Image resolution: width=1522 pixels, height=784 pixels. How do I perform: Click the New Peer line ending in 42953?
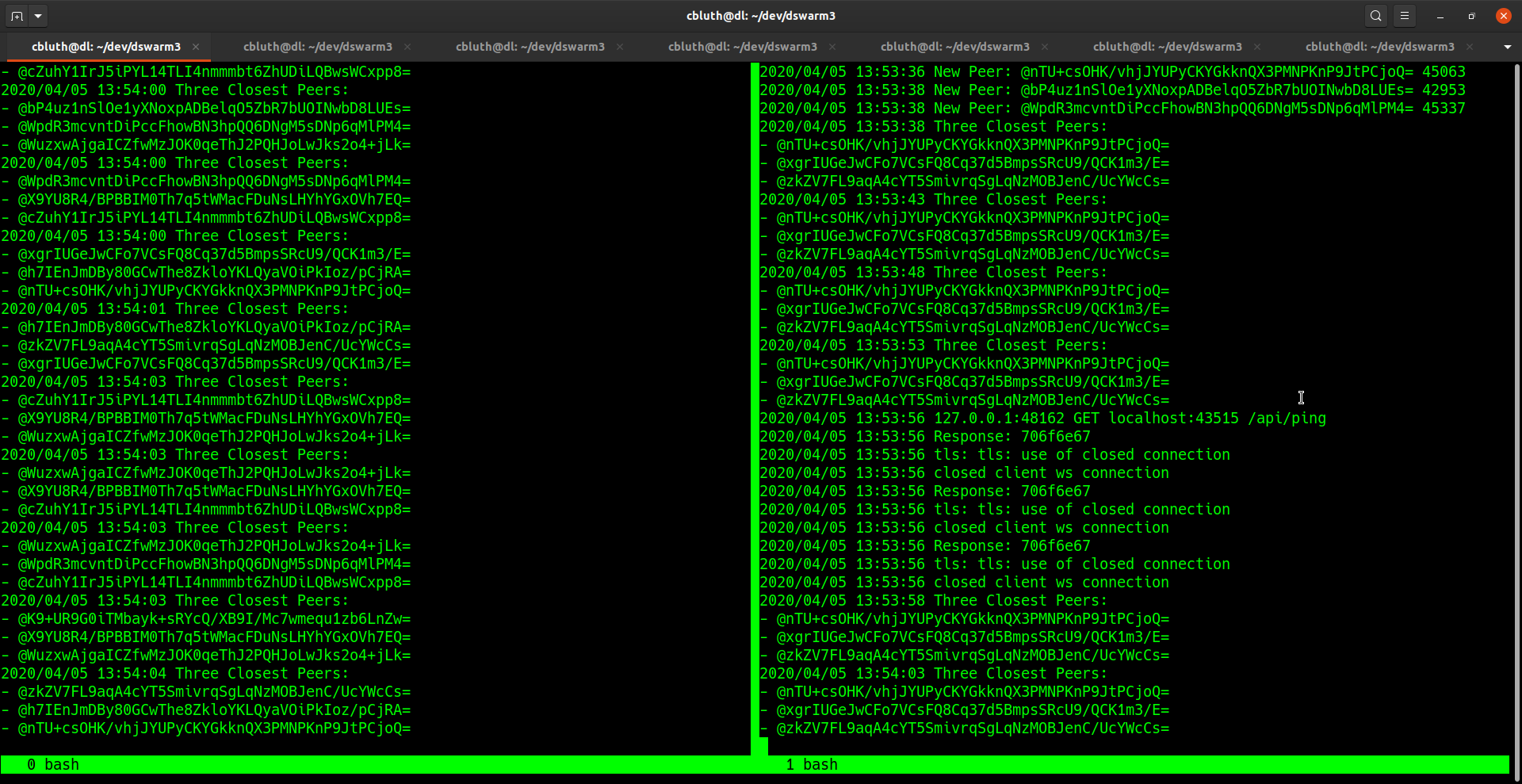click(1112, 90)
